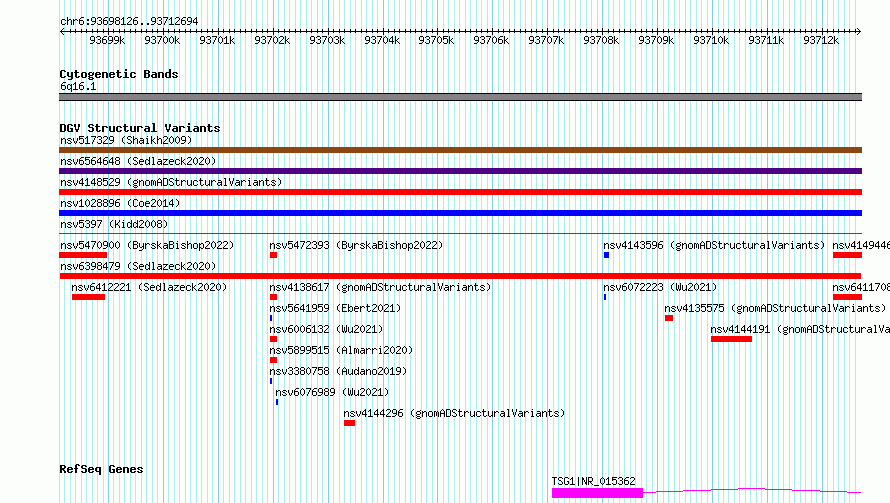890x503 pixels.
Task: Click the nsv6006132 (Wu2021) label
Action: point(326,329)
